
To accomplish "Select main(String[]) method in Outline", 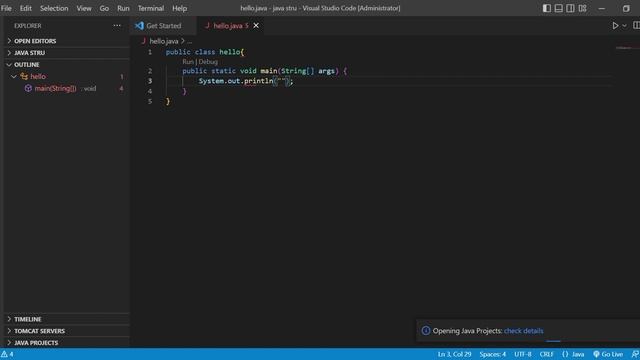I will pyautogui.click(x=56, y=88).
